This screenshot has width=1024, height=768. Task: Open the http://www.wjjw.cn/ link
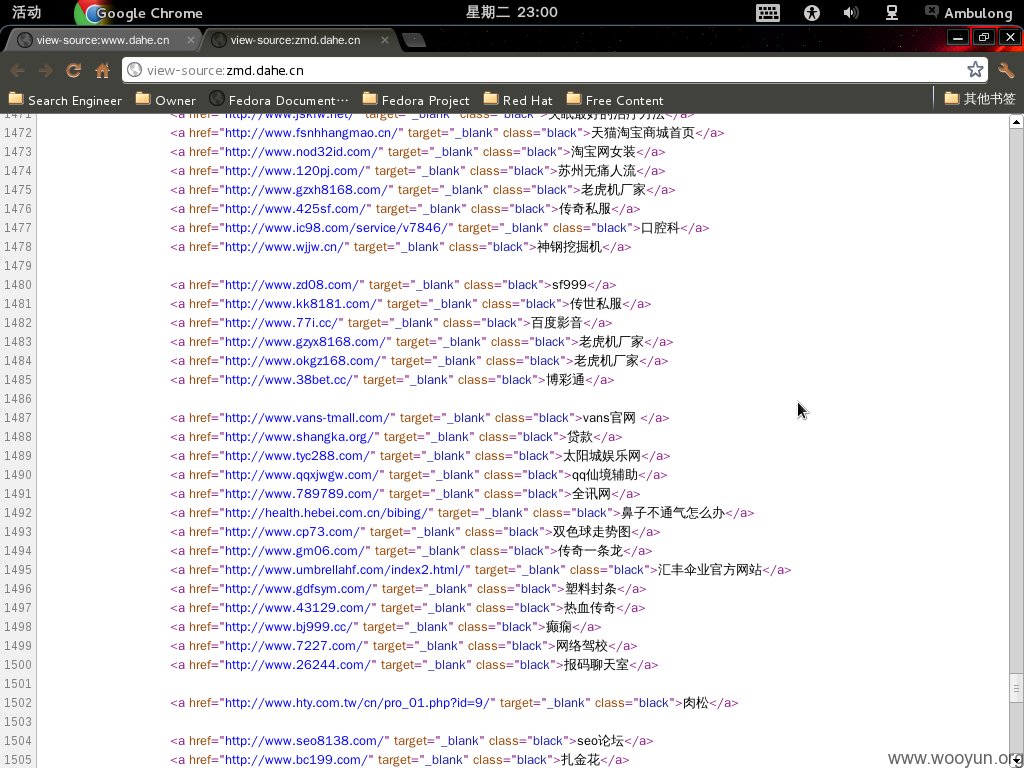pos(285,246)
